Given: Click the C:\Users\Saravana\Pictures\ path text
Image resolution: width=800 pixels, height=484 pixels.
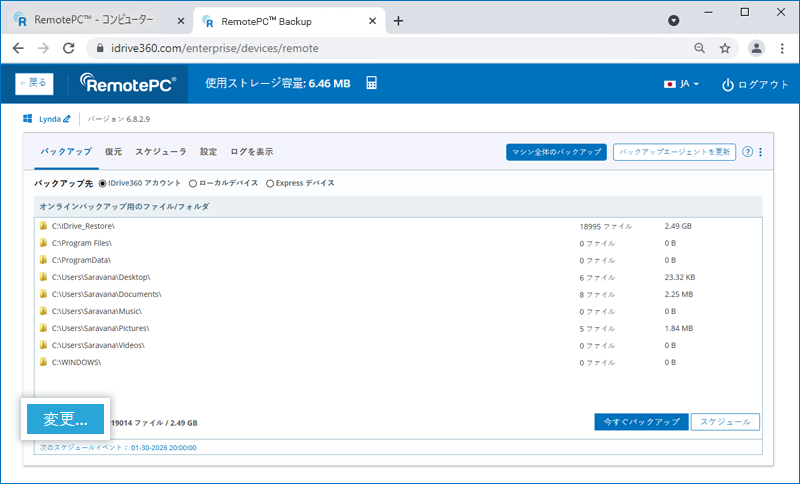Looking at the screenshot, I should click(x=101, y=328).
